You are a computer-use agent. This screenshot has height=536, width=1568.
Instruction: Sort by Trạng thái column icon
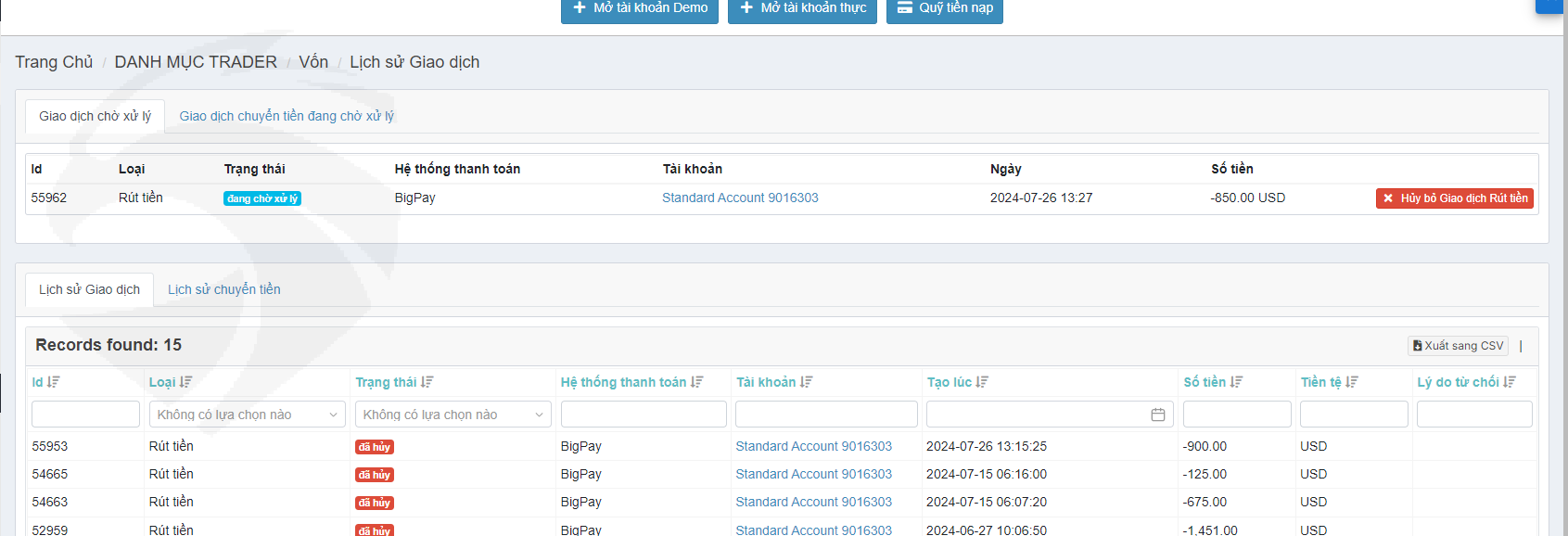click(x=427, y=382)
